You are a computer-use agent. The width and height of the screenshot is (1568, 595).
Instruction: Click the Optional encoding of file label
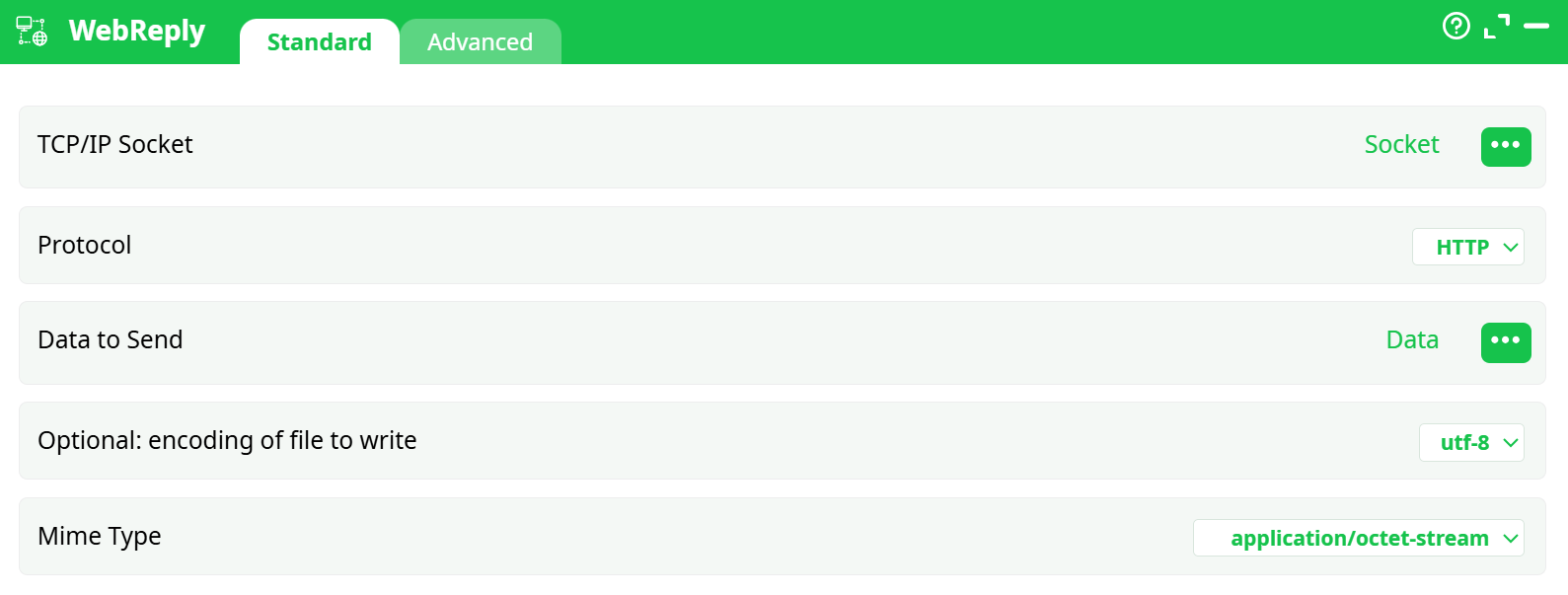227,440
